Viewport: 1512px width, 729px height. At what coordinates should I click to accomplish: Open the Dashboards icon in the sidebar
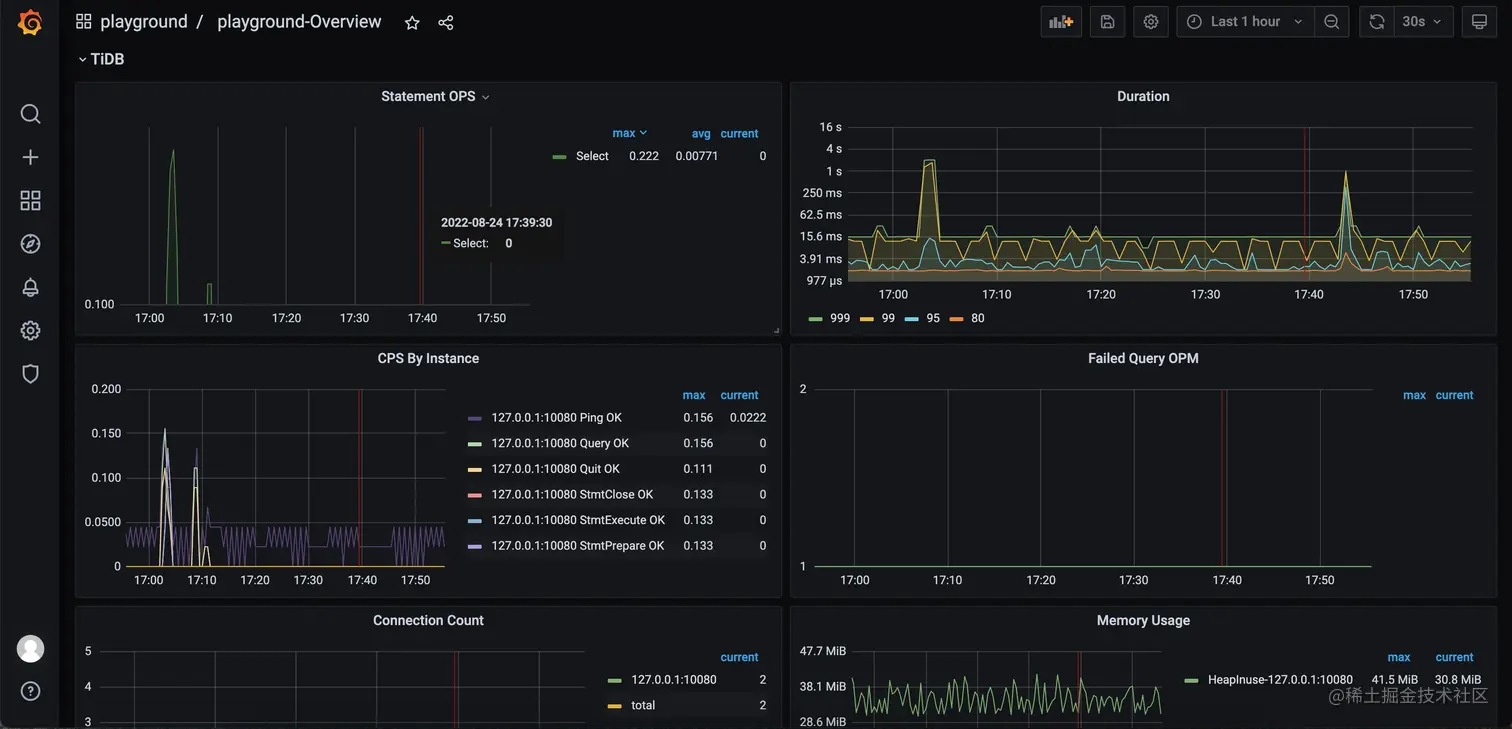tap(30, 201)
